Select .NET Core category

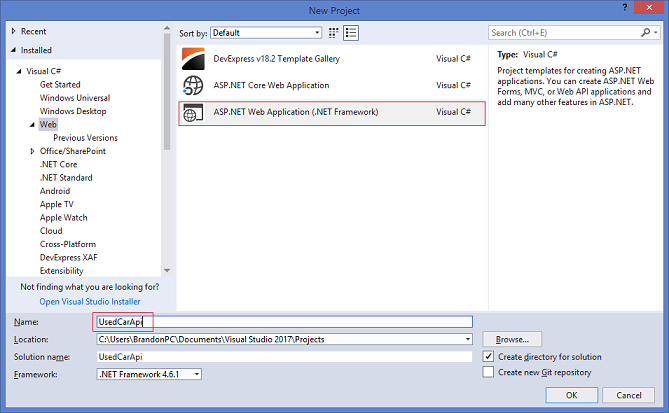point(58,164)
